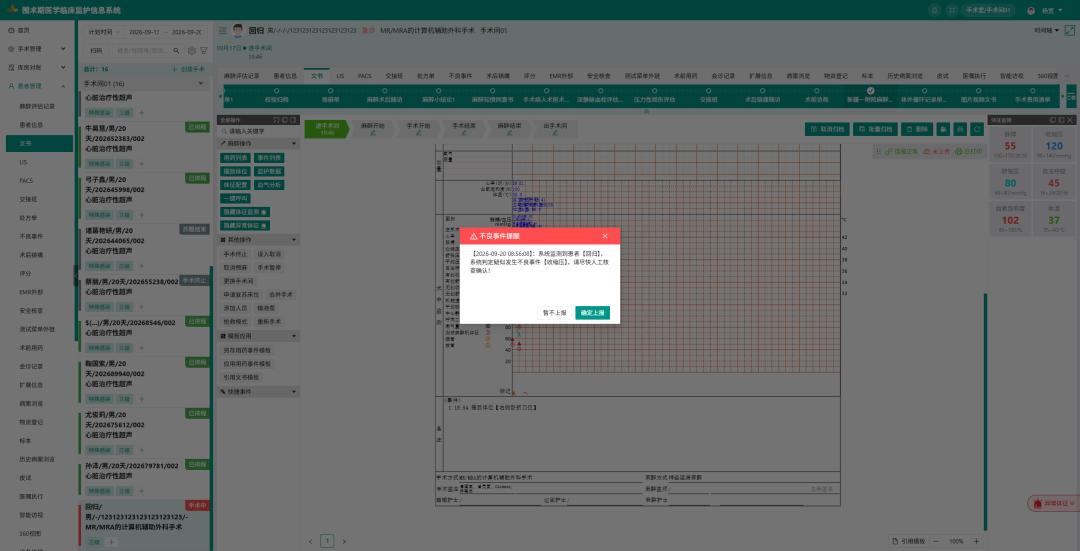Screen dimensions: 1080x551
Task: Click the 抢救模式 button
Action: click(x=235, y=322)
